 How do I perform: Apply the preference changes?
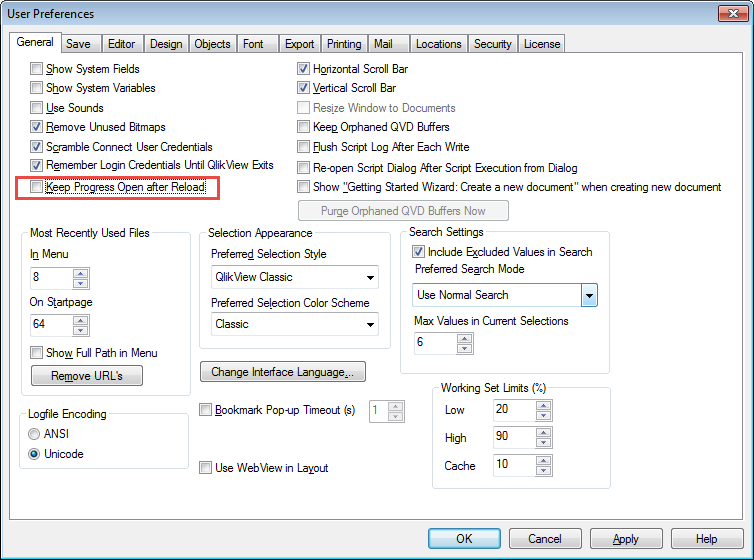tap(626, 538)
